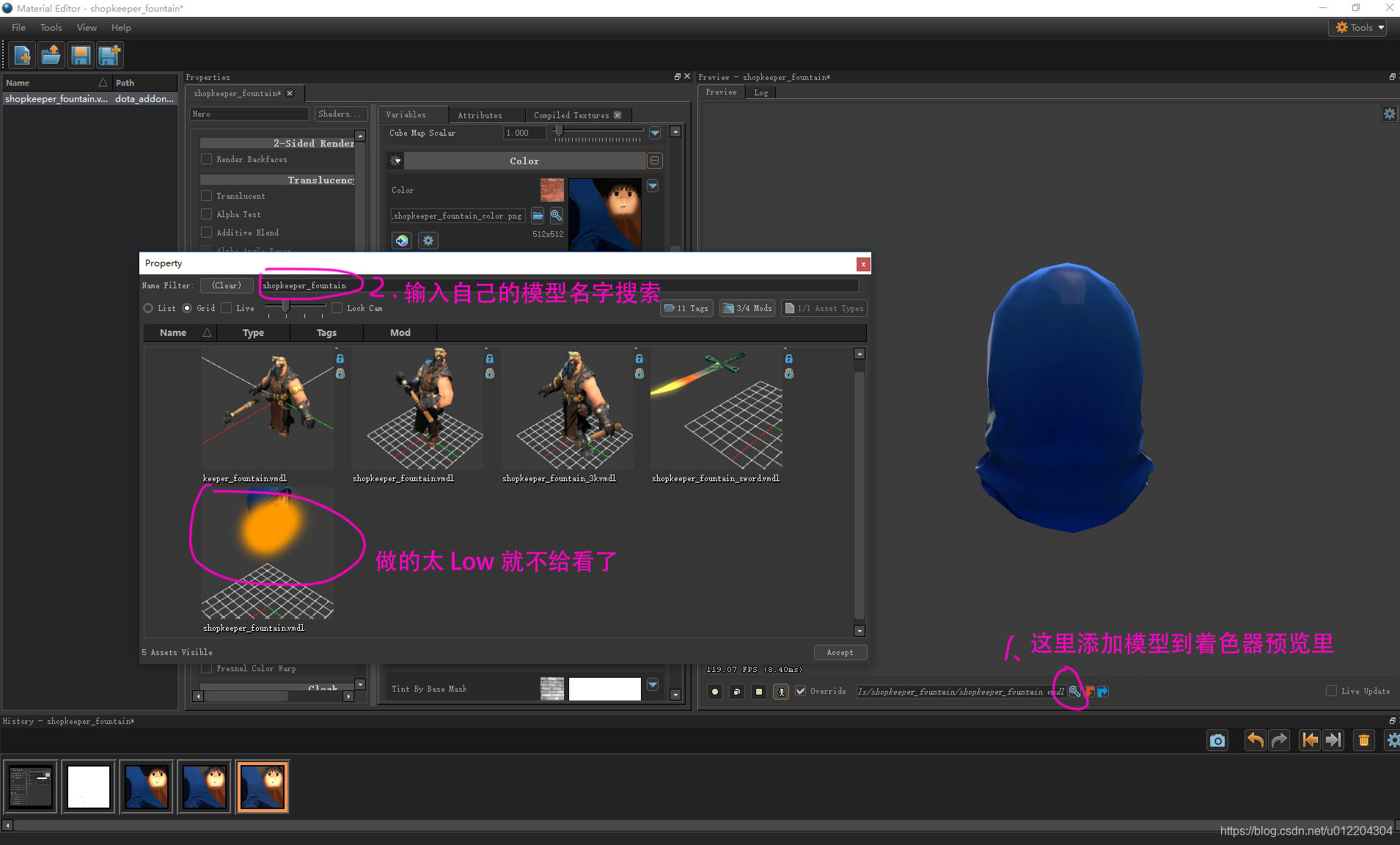The image size is (1400, 845).
Task: Open the Color row dropdown arrow
Action: click(653, 186)
